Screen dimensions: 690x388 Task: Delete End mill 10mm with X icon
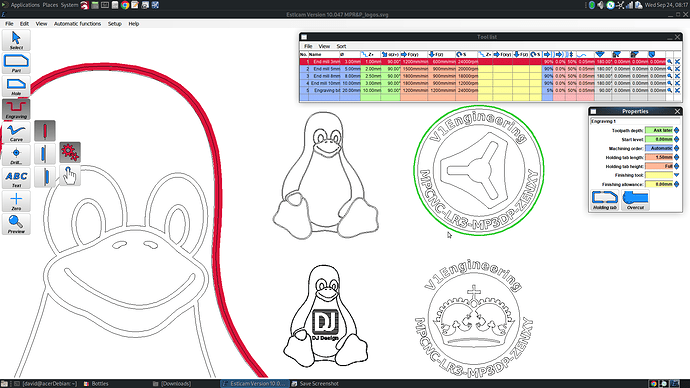click(x=677, y=83)
